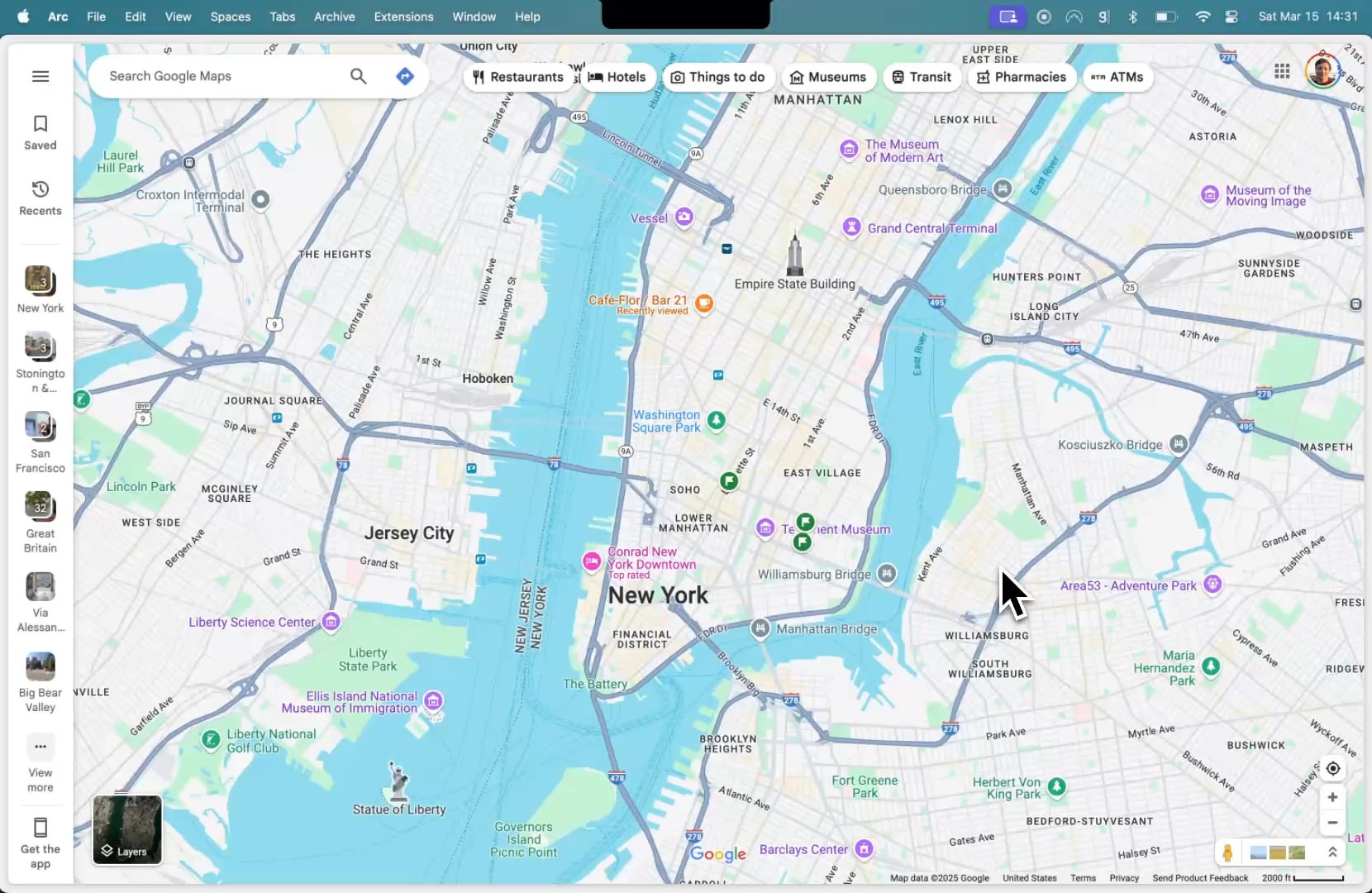Click the Museum of the Moving Image pin
Image resolution: width=1372 pixels, height=893 pixels.
[x=1210, y=194]
